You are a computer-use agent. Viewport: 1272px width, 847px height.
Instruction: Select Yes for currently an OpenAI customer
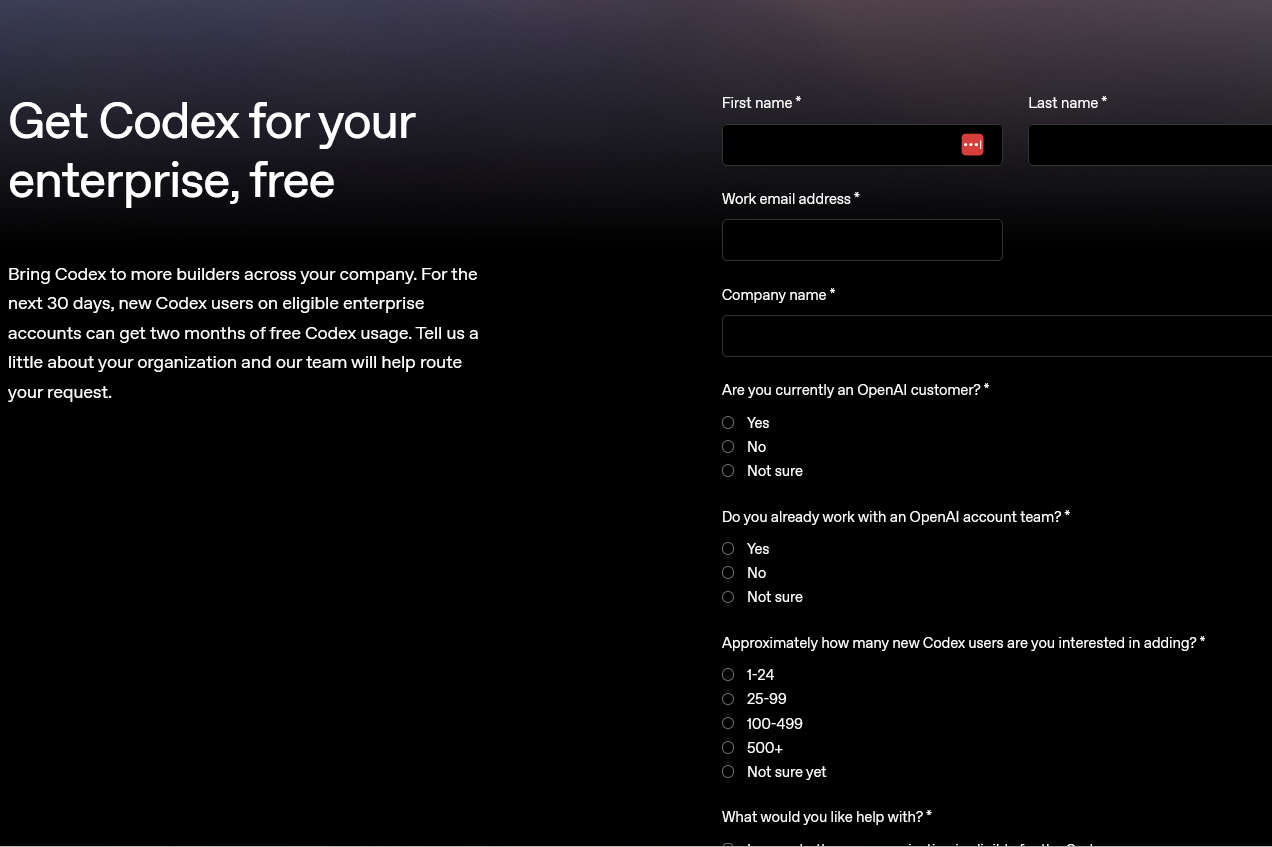click(x=728, y=423)
